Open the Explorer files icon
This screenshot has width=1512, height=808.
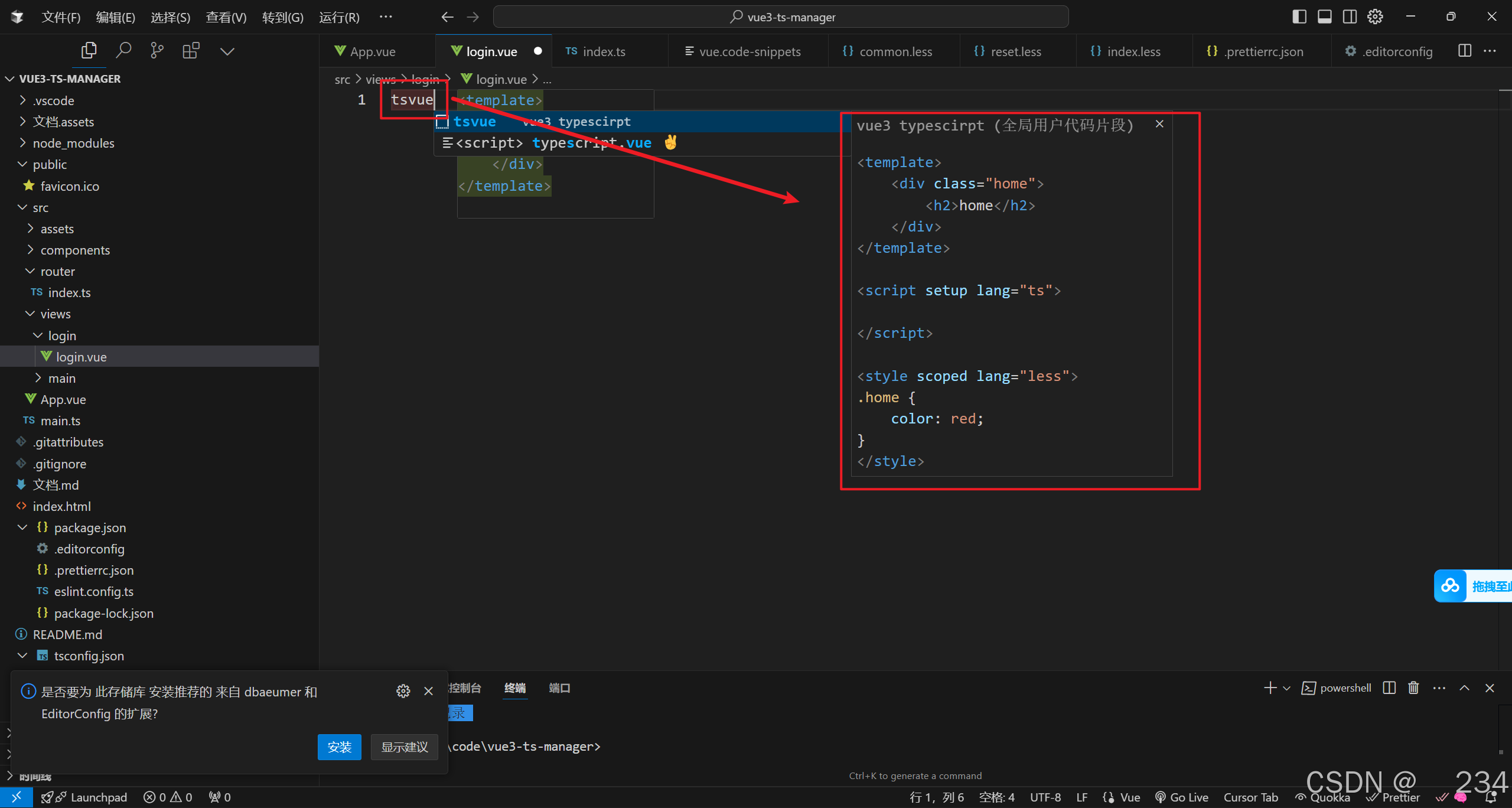pyautogui.click(x=89, y=50)
